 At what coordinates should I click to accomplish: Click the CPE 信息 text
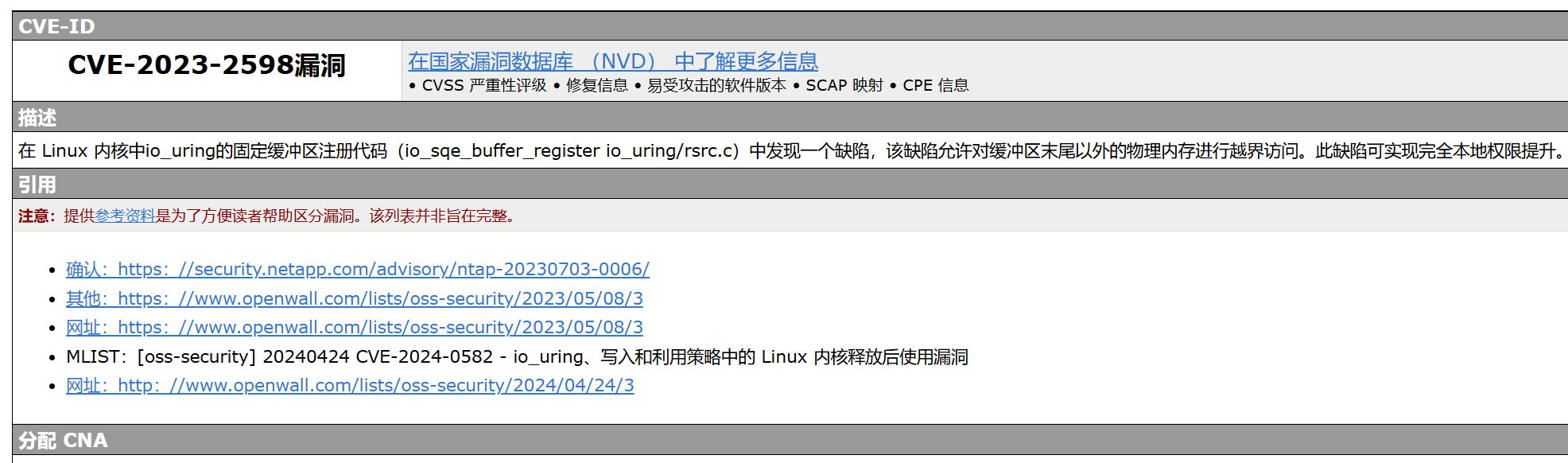tap(936, 85)
